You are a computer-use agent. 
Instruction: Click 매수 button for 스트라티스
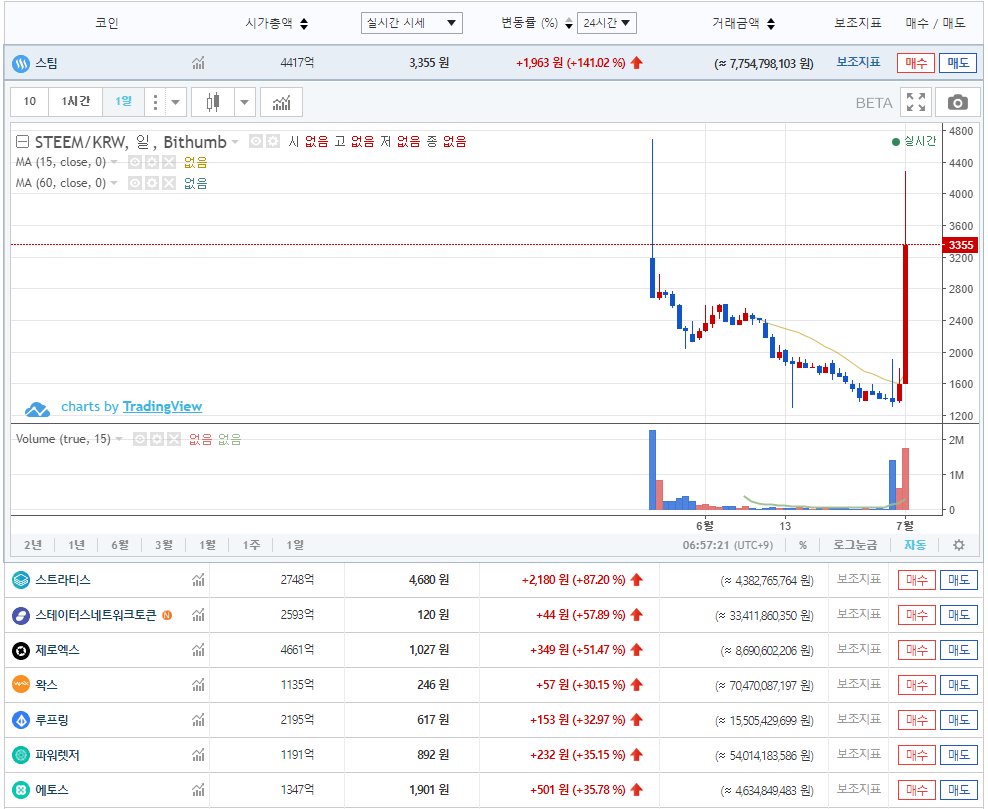pyautogui.click(x=916, y=580)
